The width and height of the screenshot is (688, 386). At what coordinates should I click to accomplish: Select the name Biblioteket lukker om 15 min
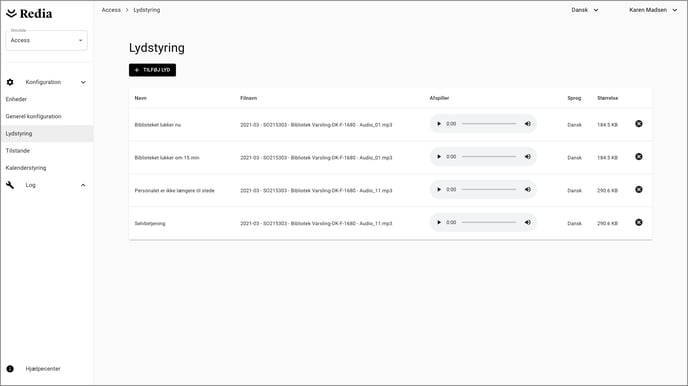coord(167,158)
